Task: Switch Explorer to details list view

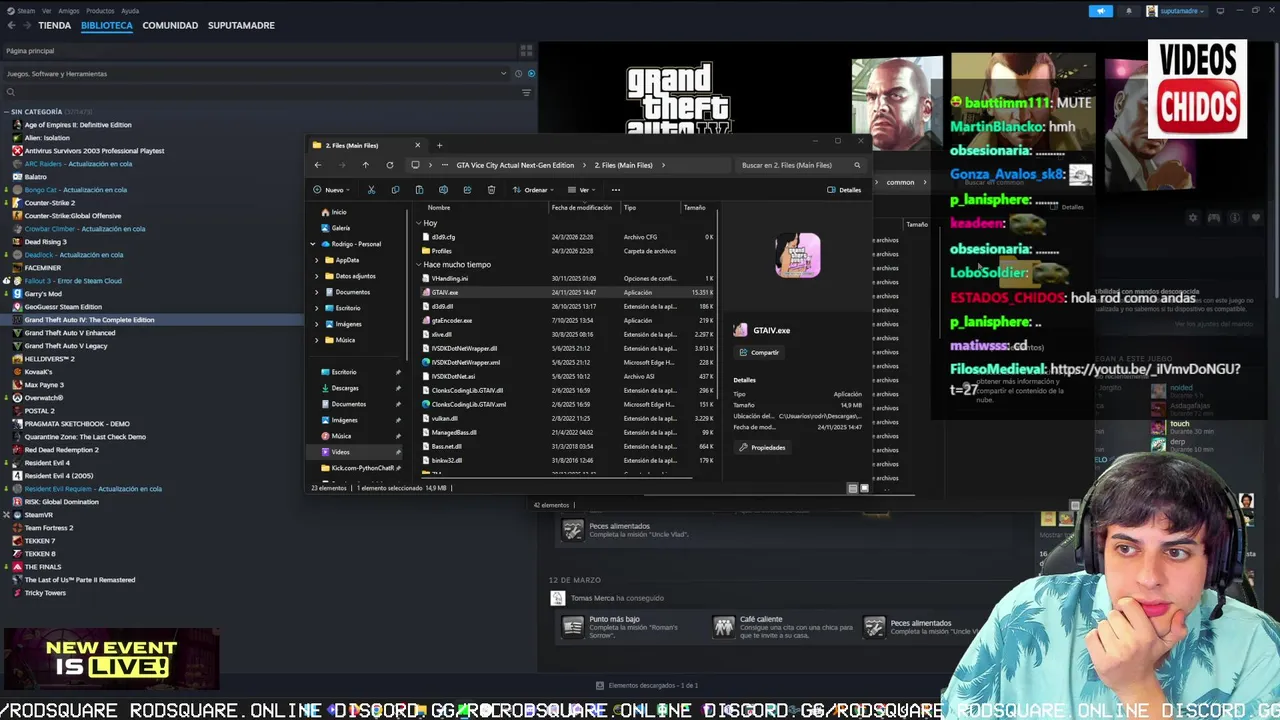Action: [852, 488]
